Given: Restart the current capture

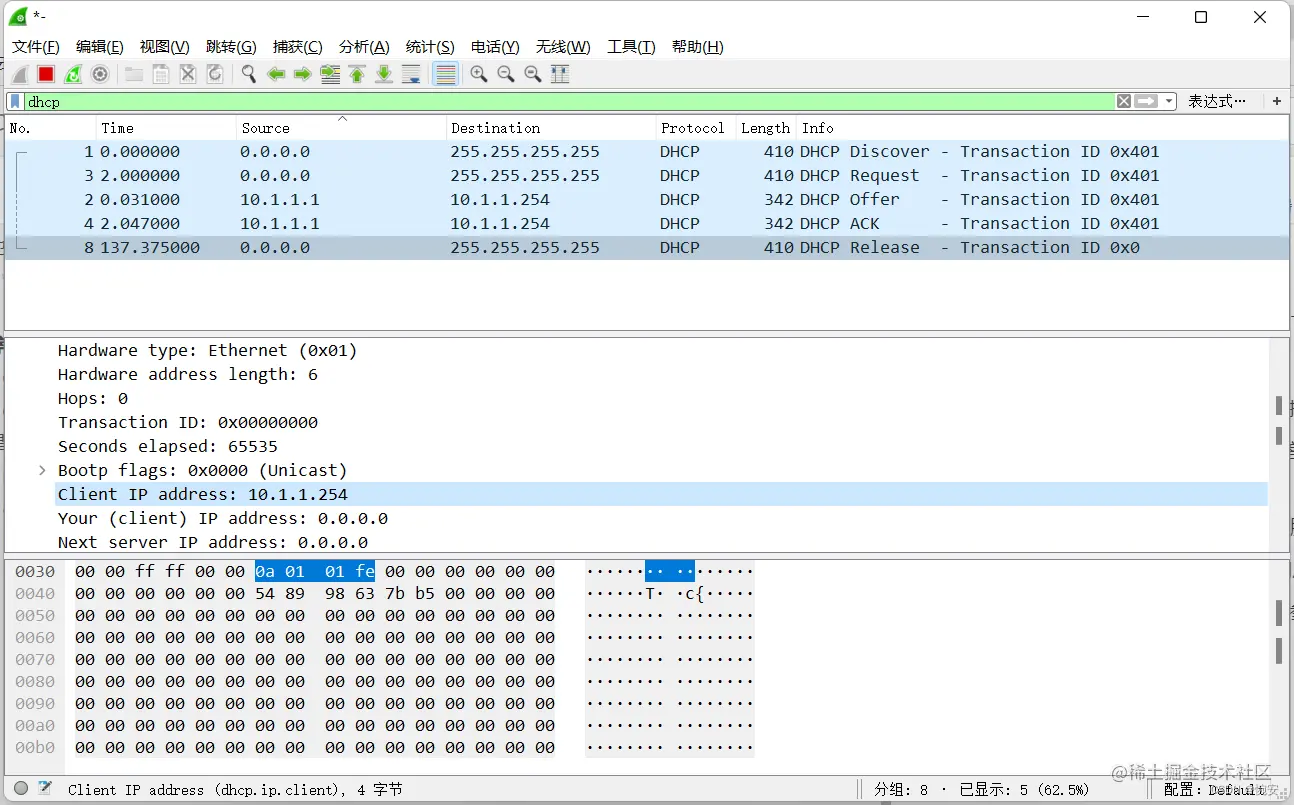Looking at the screenshot, I should (x=73, y=74).
